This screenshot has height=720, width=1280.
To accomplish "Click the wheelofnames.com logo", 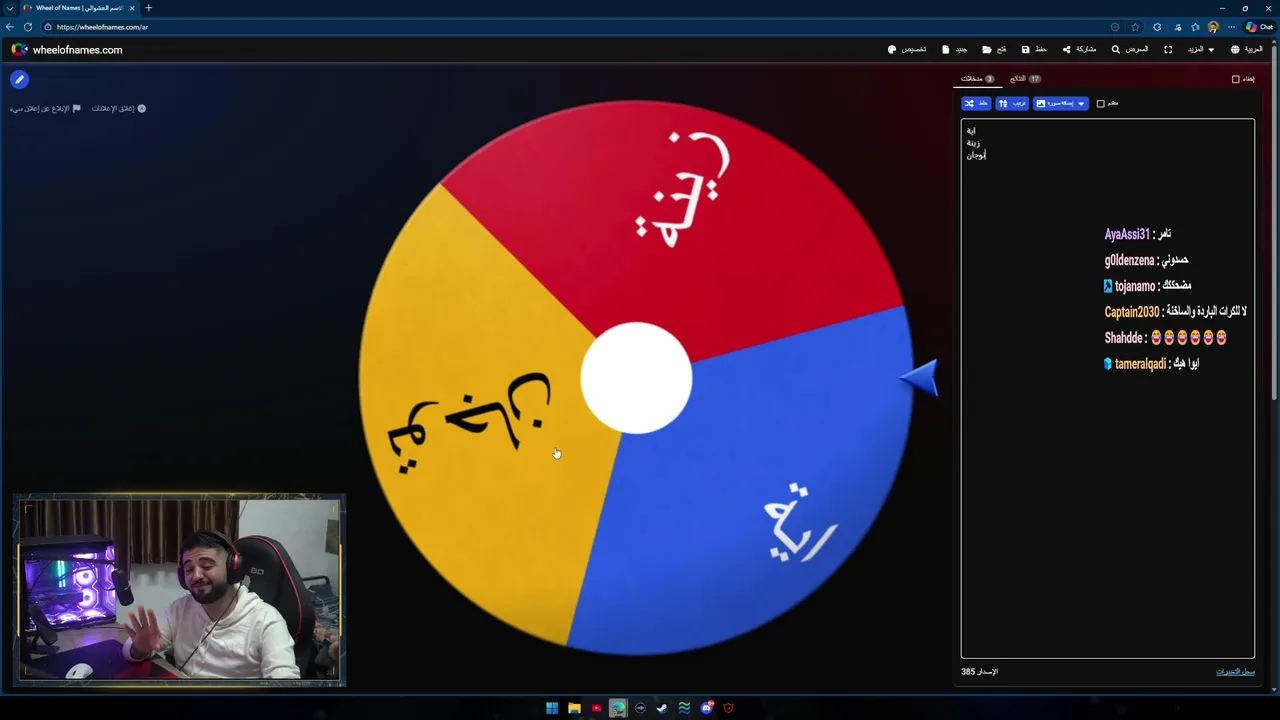I will tap(67, 49).
